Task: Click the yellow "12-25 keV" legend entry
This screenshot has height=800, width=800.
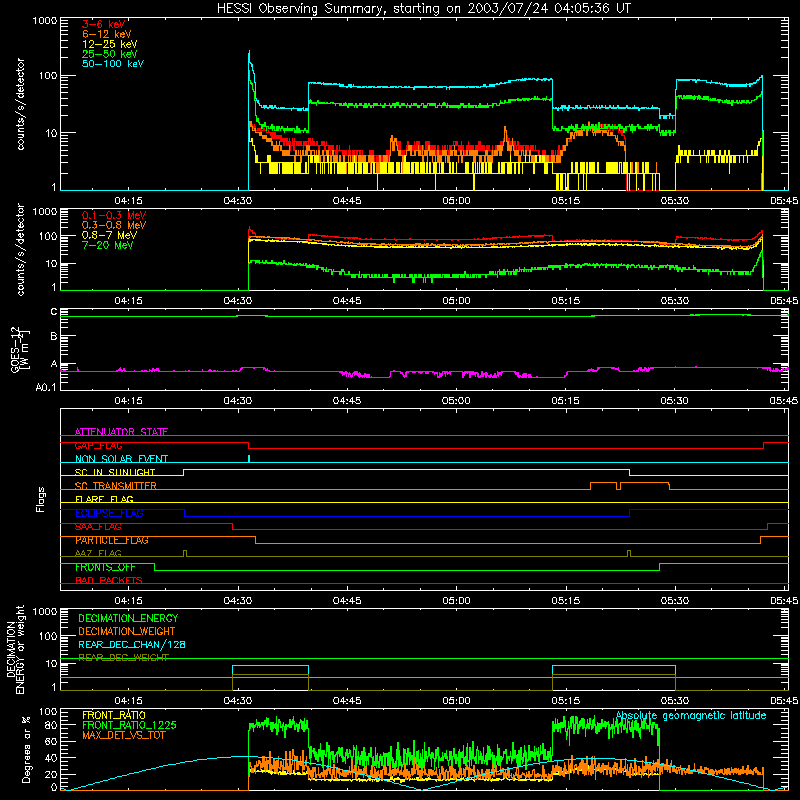Action: [110, 44]
